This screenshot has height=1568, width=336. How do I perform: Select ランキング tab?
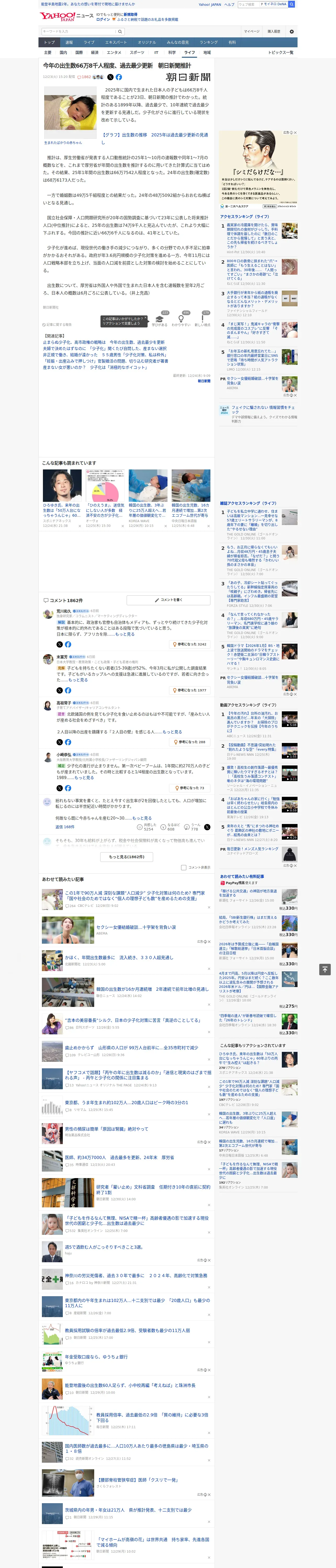(x=209, y=43)
